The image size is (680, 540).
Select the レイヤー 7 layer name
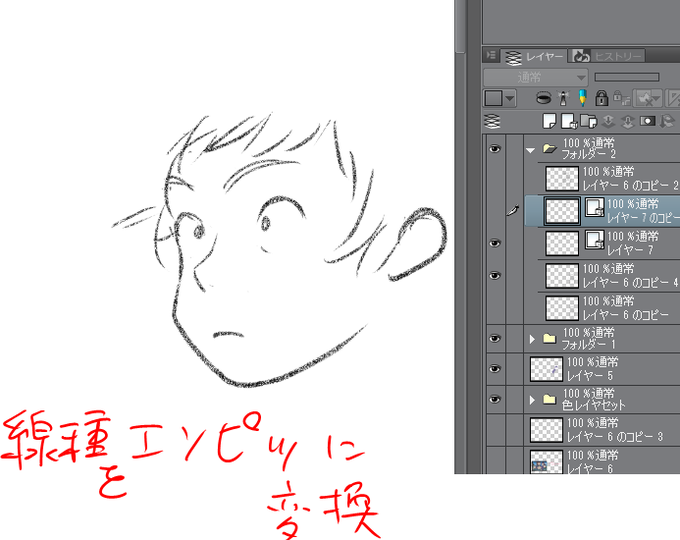pos(630,250)
